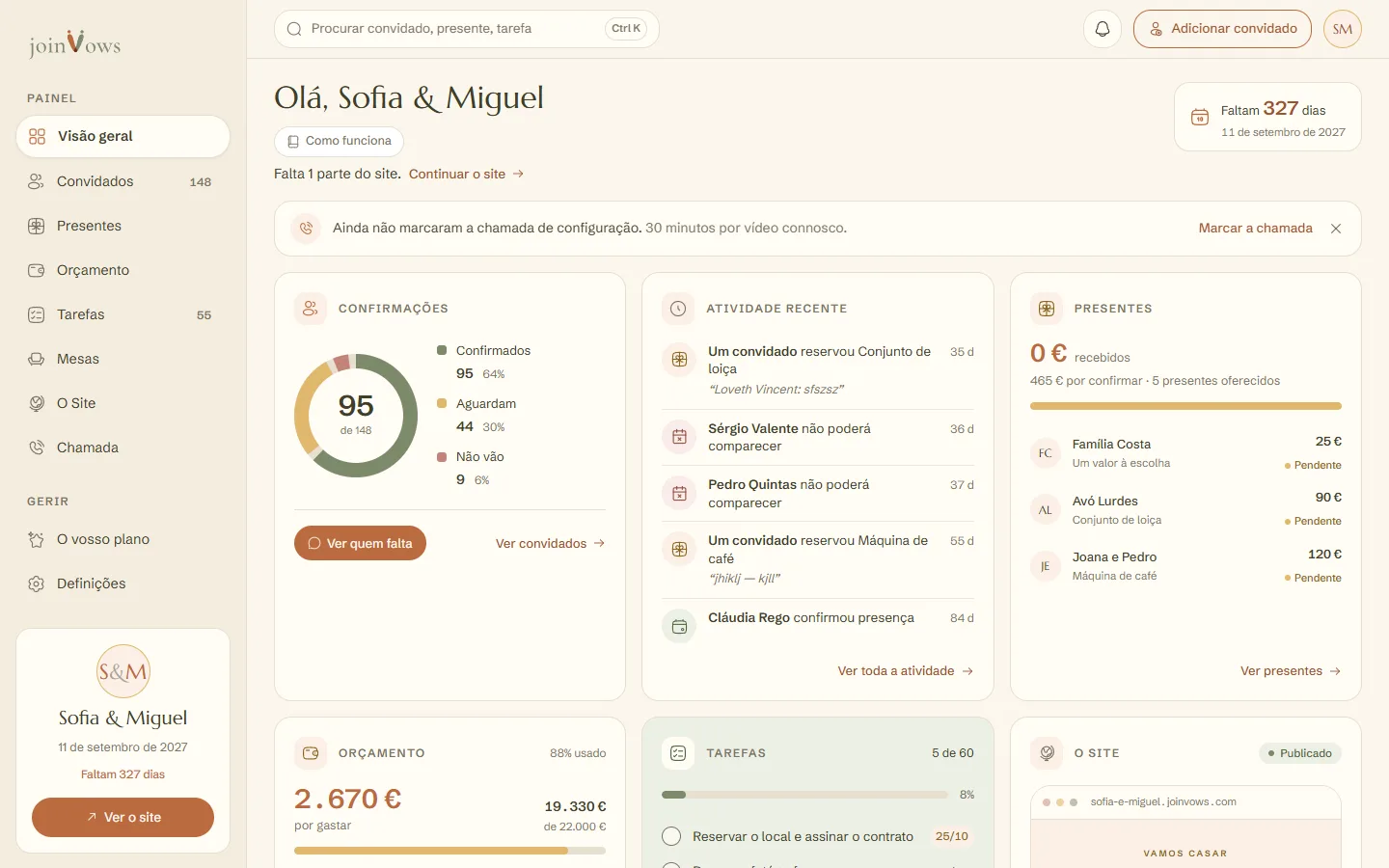Click the S&M monogram in the sidebar card

[123, 671]
